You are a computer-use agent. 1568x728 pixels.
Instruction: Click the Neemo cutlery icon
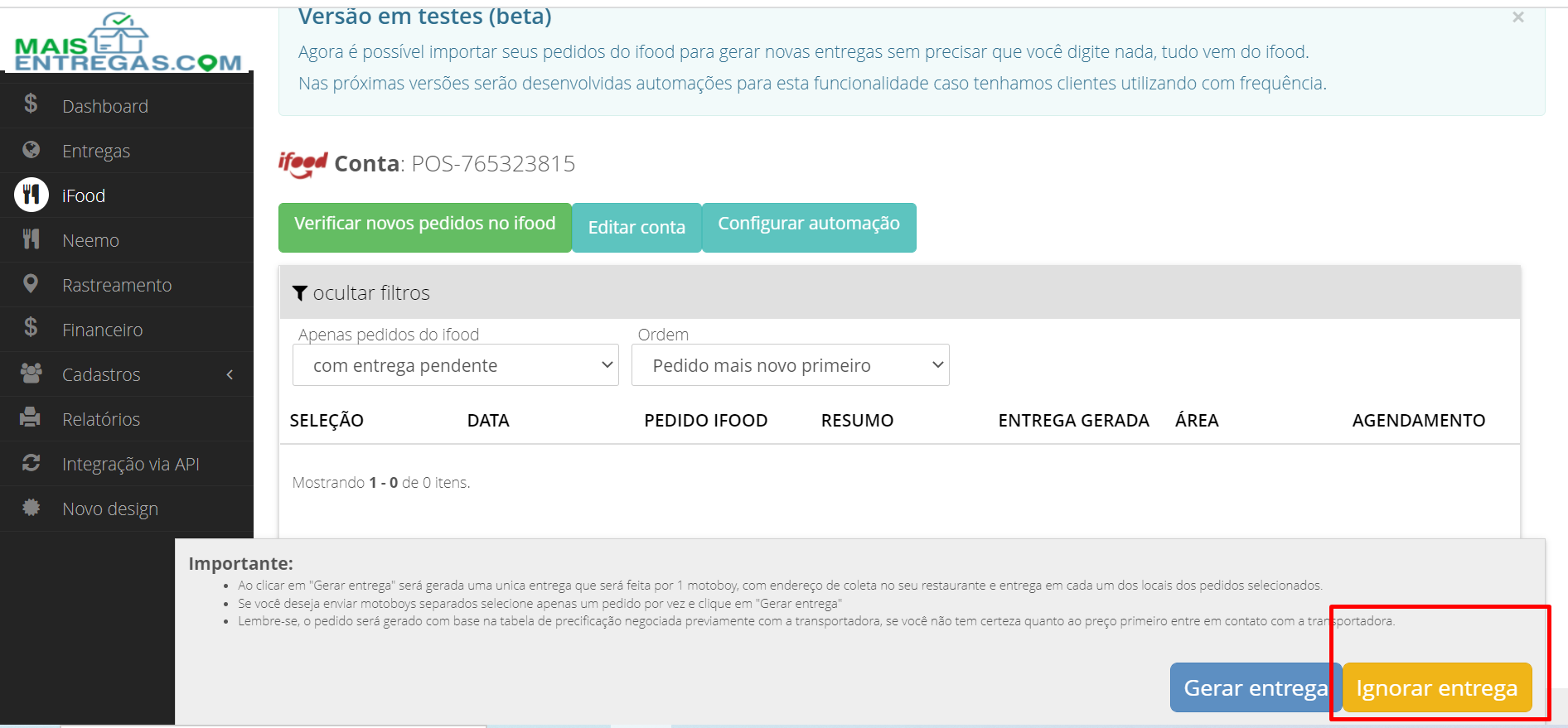(x=31, y=239)
